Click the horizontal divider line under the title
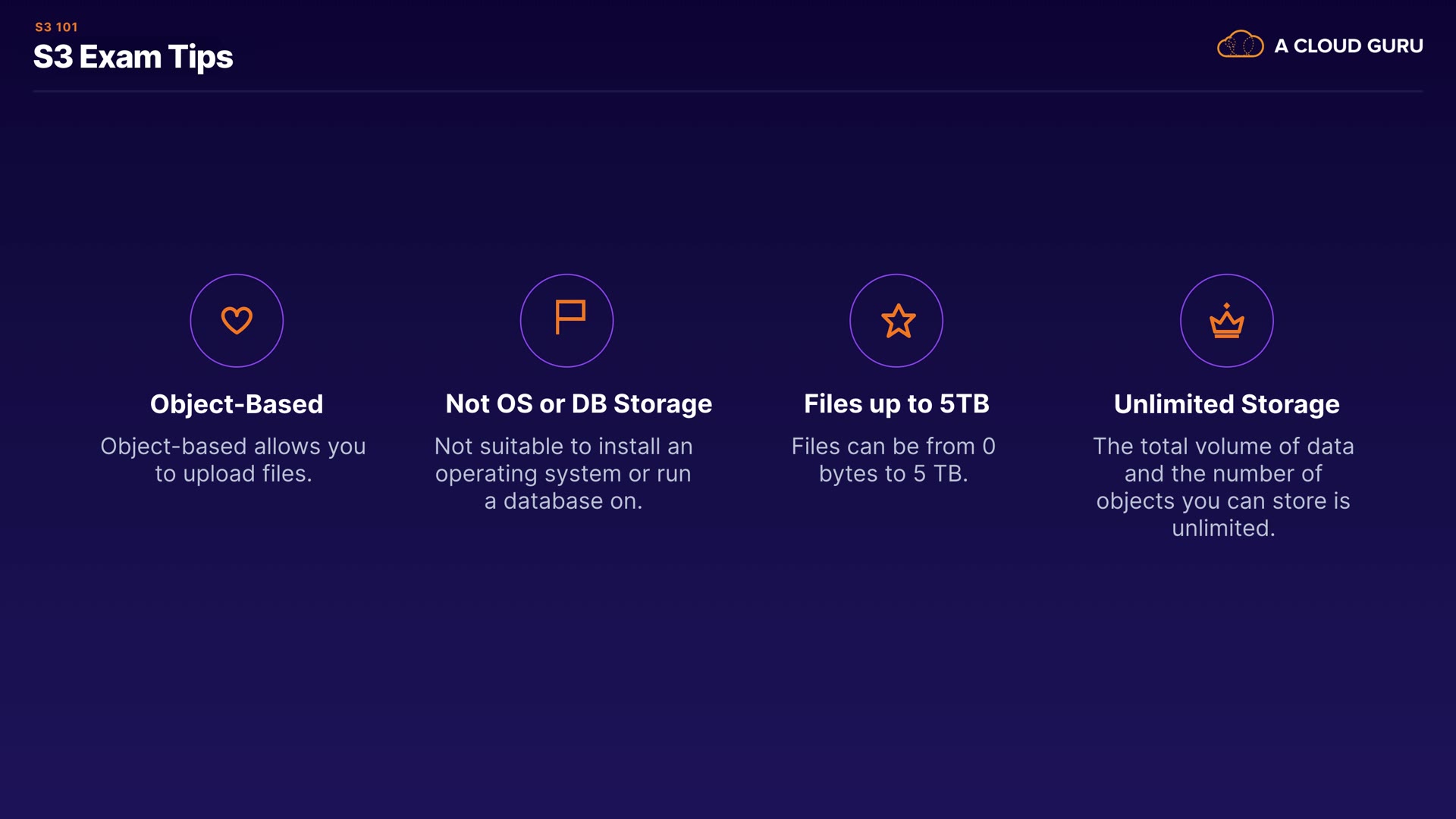1456x819 pixels. [x=728, y=91]
